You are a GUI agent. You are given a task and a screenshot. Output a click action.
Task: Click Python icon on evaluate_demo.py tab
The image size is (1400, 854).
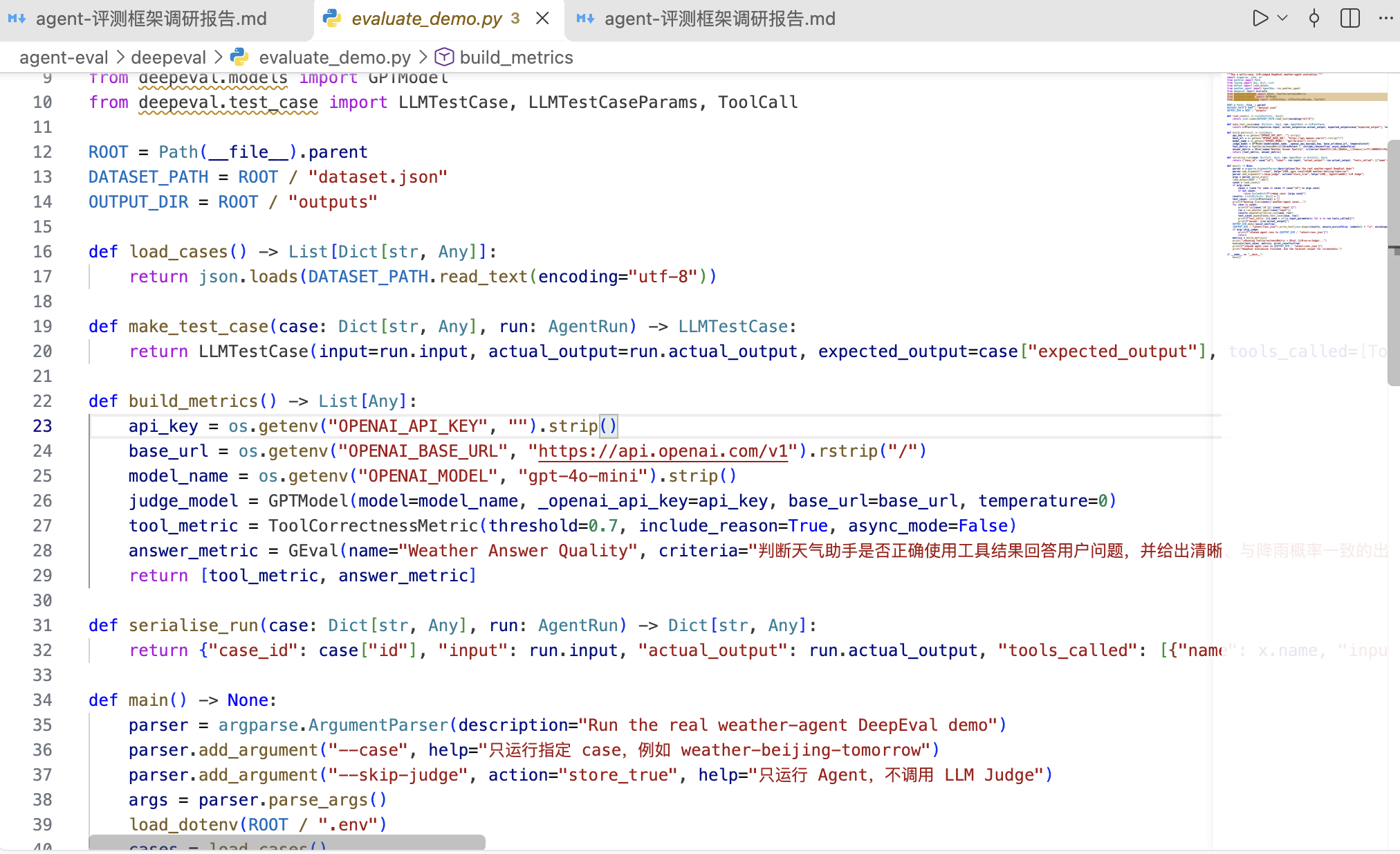(x=332, y=19)
